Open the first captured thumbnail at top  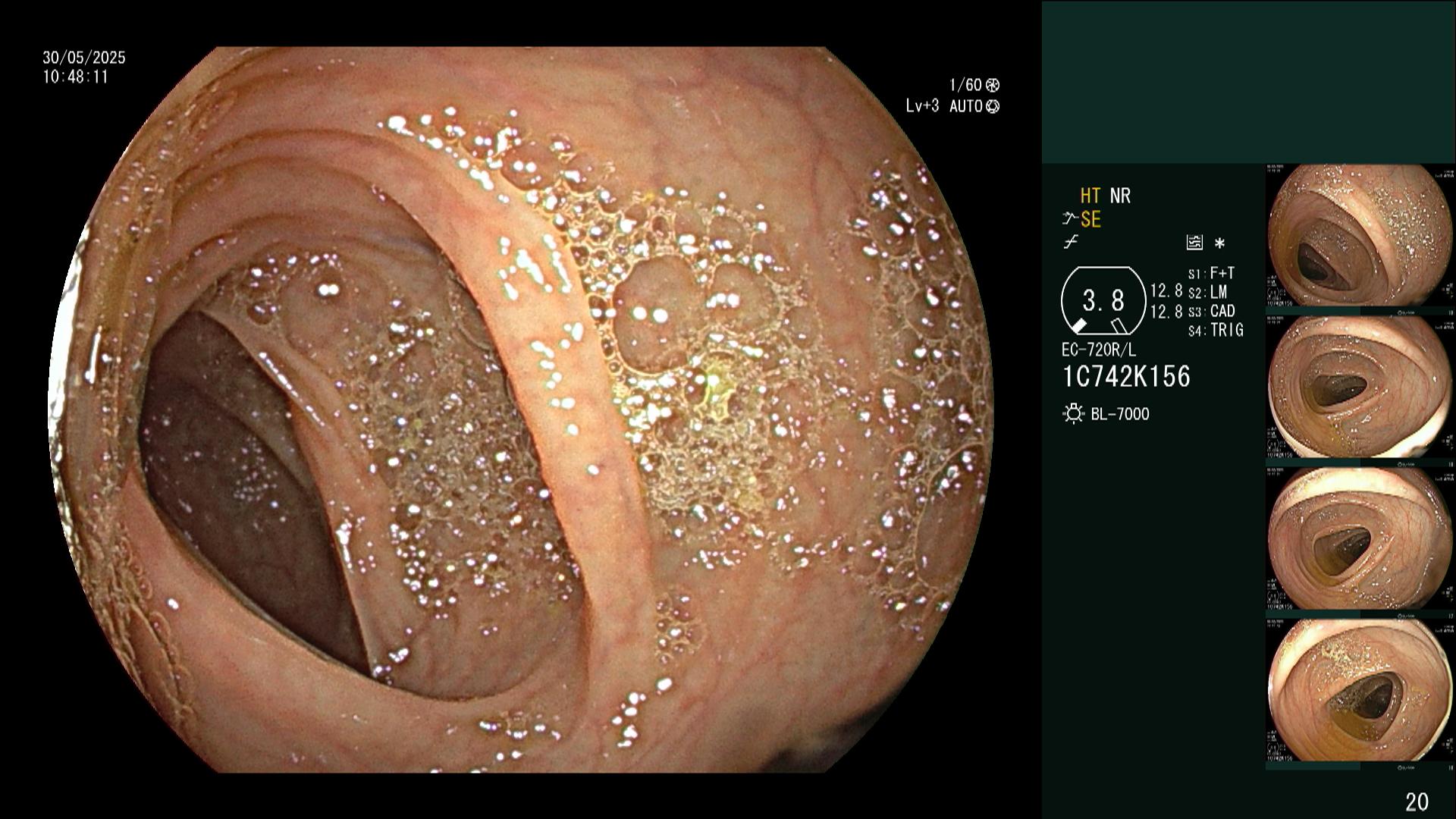1360,236
